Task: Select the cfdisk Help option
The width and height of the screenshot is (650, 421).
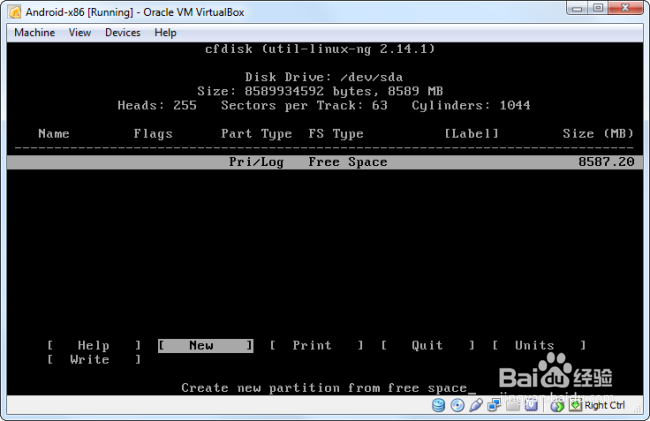Action: point(94,345)
